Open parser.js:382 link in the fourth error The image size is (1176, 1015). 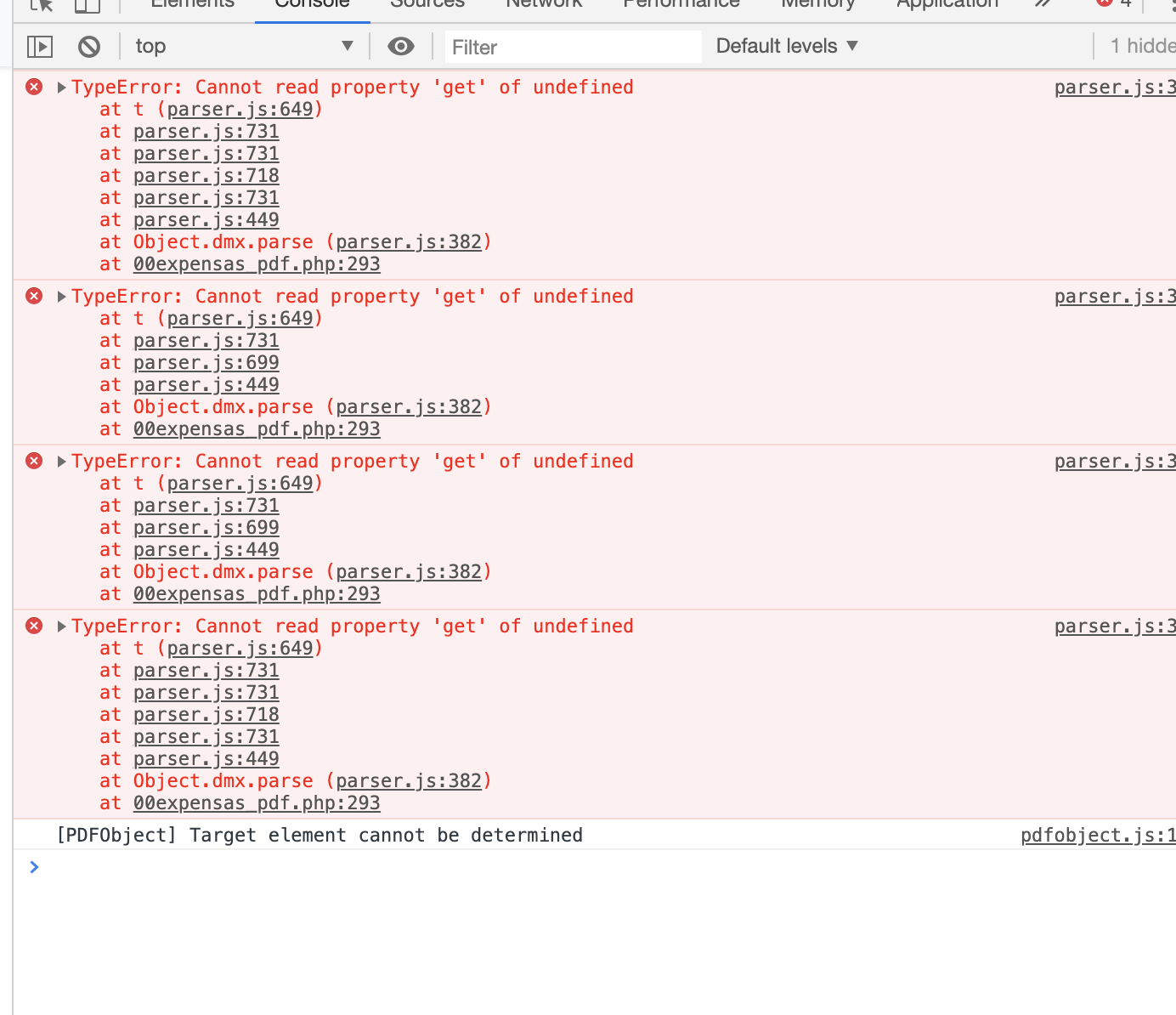[x=409, y=781]
